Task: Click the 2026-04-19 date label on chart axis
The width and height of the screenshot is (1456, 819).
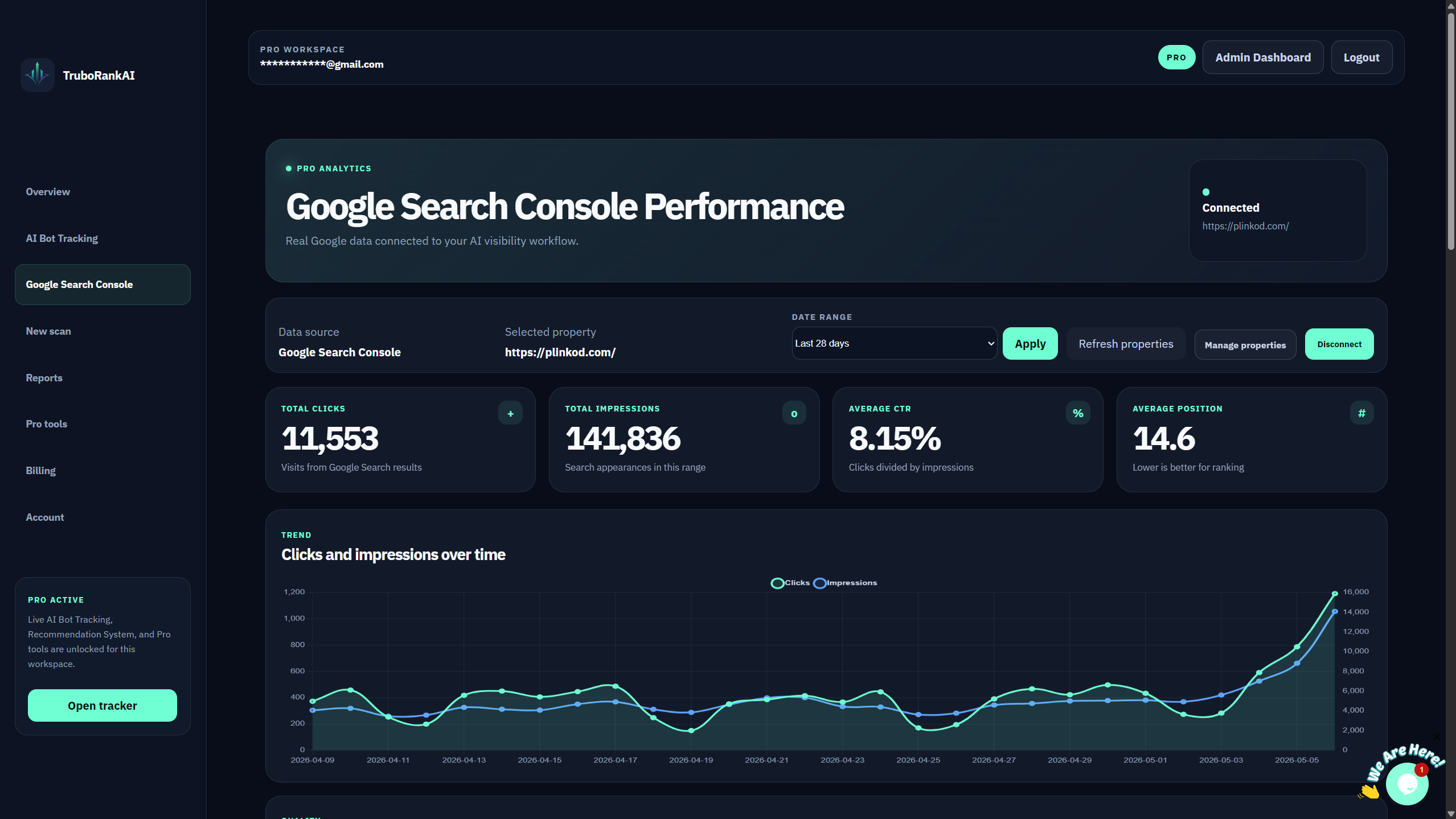Action: tap(691, 760)
